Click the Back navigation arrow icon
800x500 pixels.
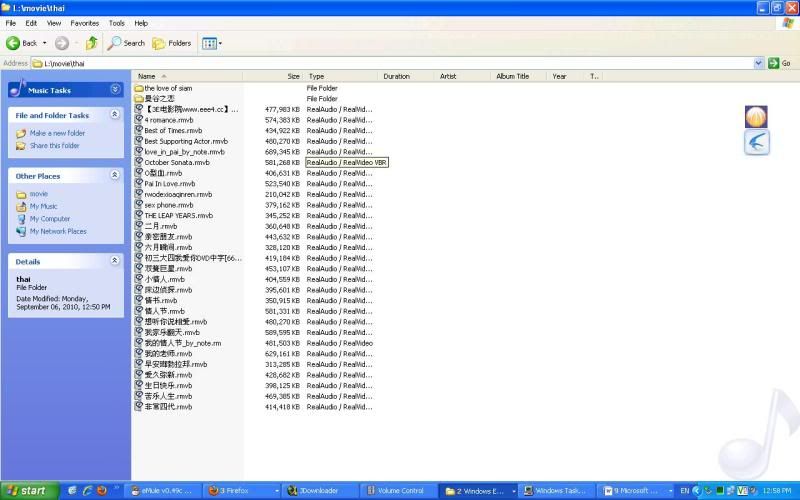click(x=14, y=43)
